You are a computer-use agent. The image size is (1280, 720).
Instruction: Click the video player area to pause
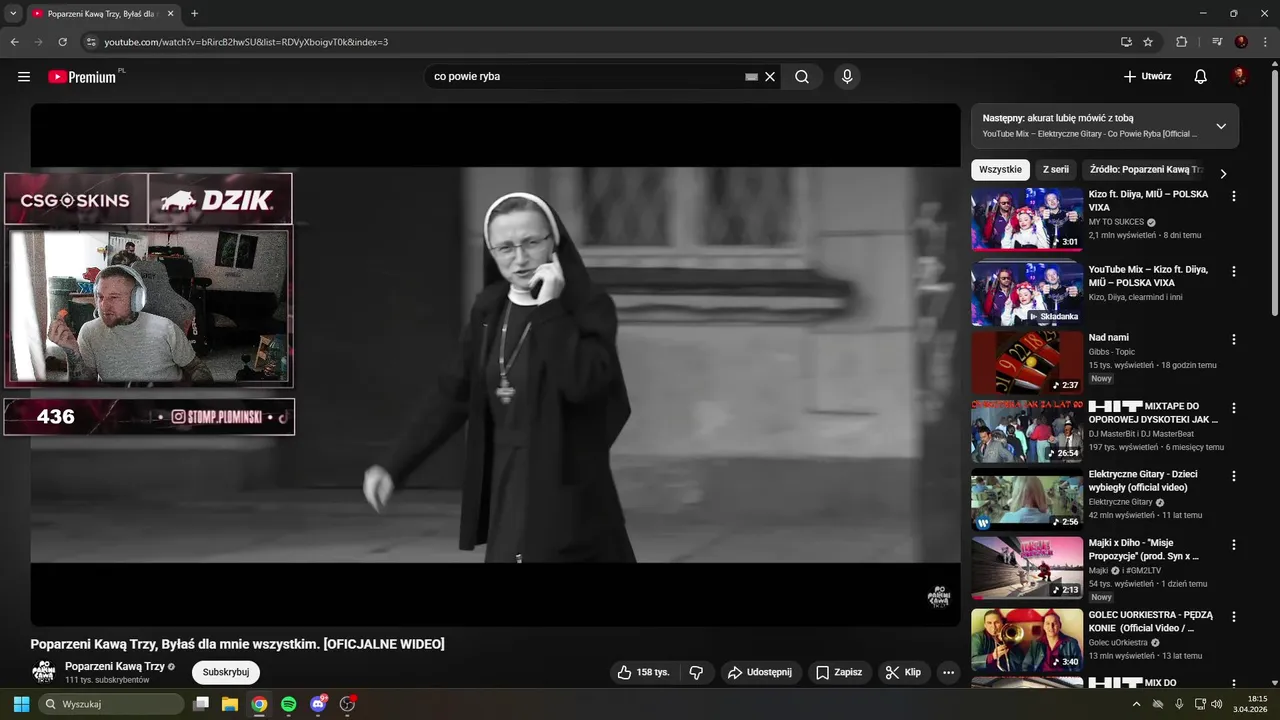coord(495,365)
